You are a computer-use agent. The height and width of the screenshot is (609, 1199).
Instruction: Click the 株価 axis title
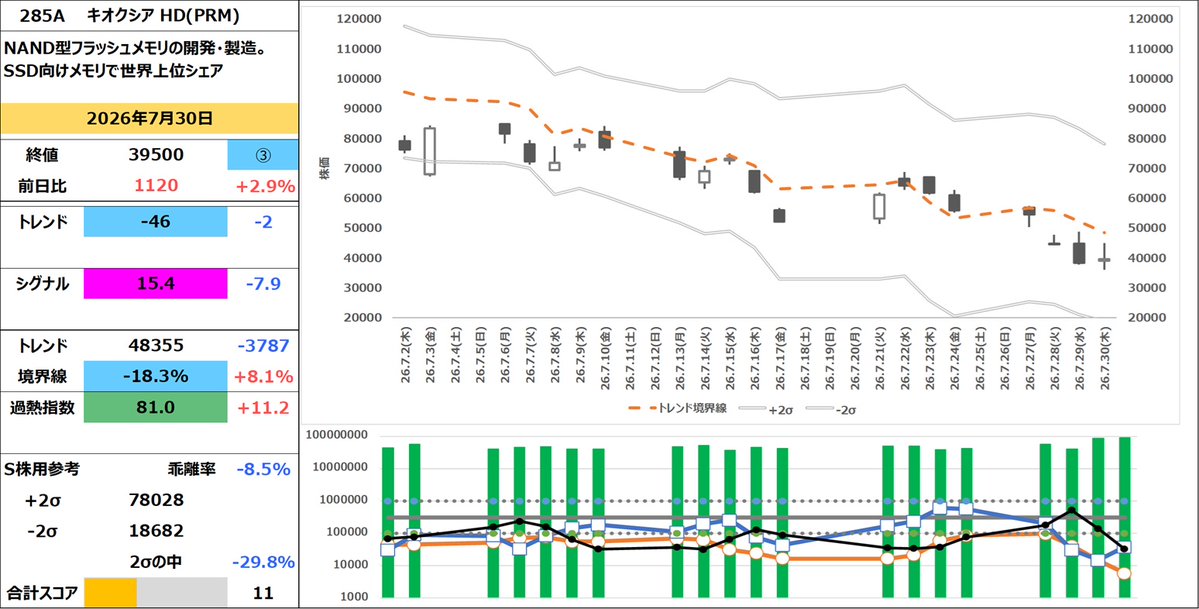[x=326, y=166]
